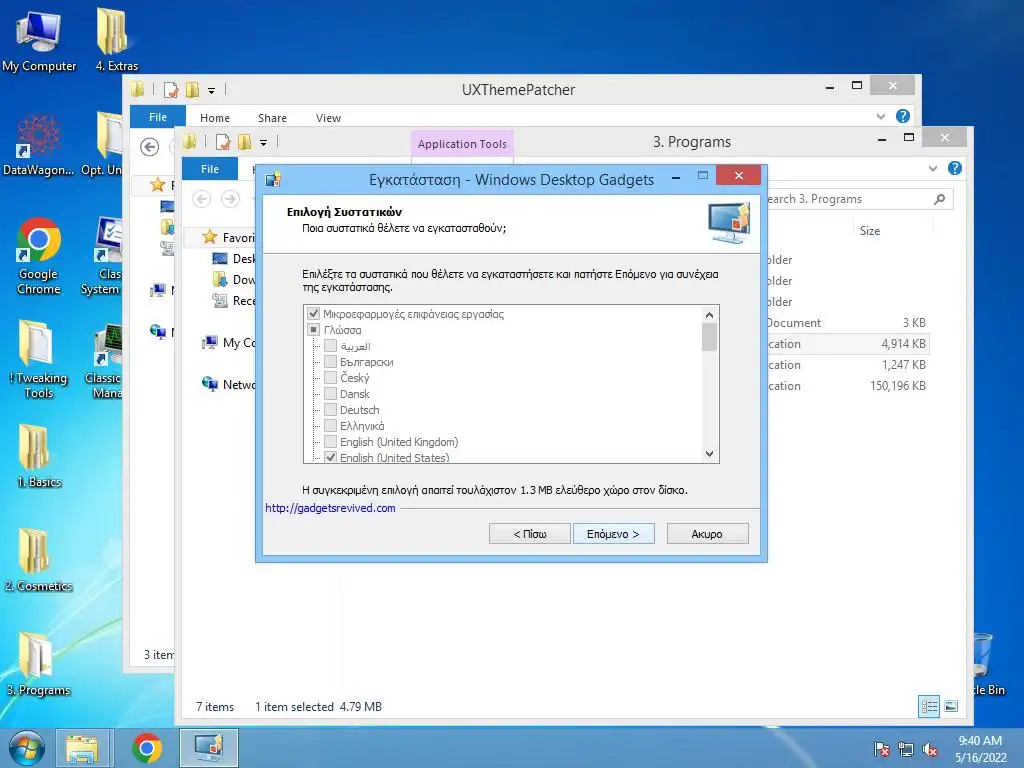Click the component list scrollbar thumb
Image resolution: width=1024 pixels, height=768 pixels.
point(710,337)
